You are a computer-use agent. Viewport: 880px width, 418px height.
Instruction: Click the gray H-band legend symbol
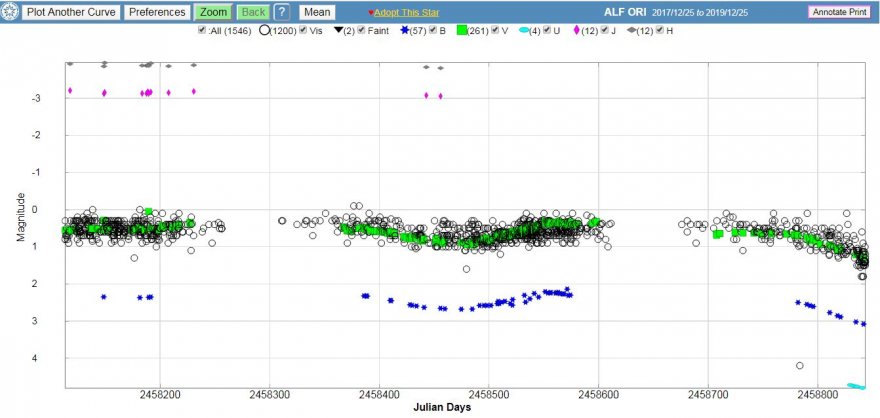click(x=632, y=31)
